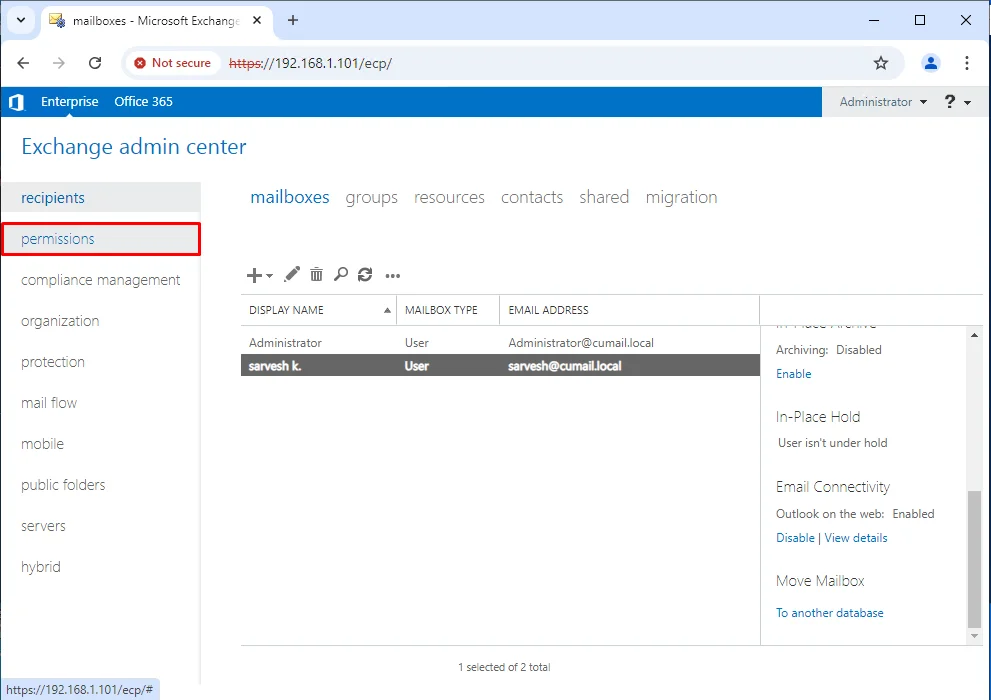The height and width of the screenshot is (700, 991).
Task: Open the three-dot More options menu
Action: [x=392, y=276]
